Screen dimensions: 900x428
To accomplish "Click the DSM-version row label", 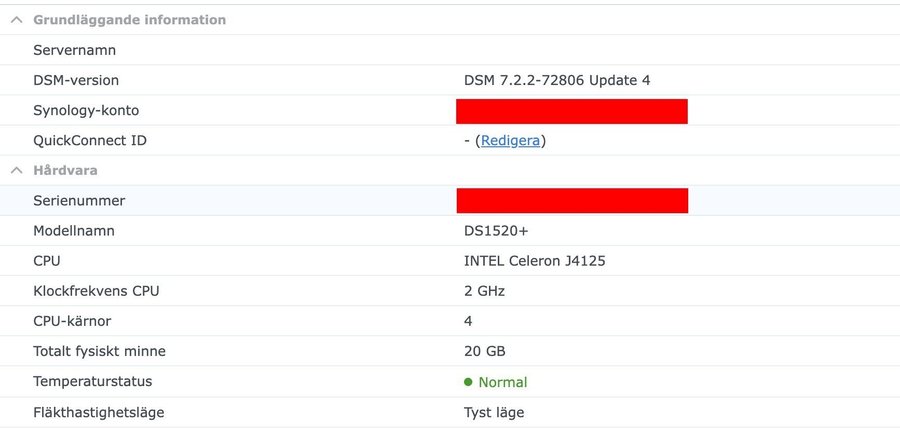I will [76, 80].
